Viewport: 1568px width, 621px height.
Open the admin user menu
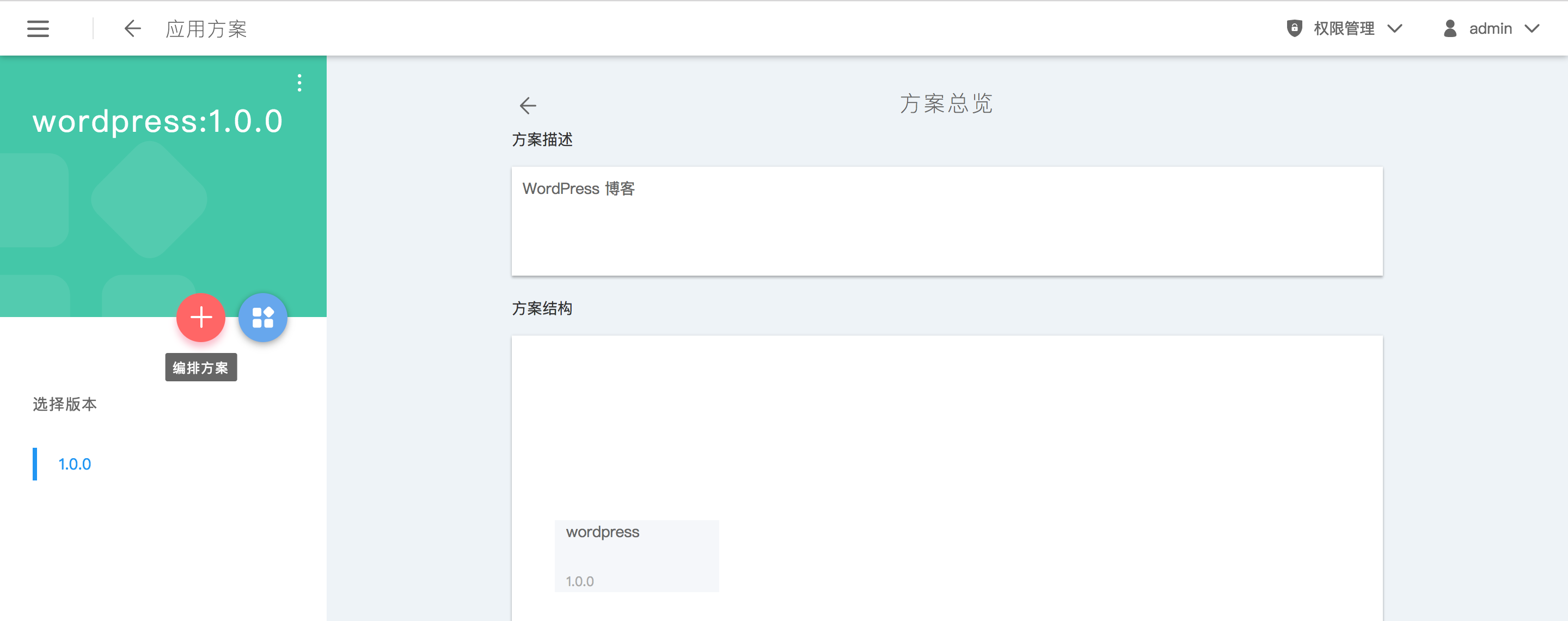1490,29
